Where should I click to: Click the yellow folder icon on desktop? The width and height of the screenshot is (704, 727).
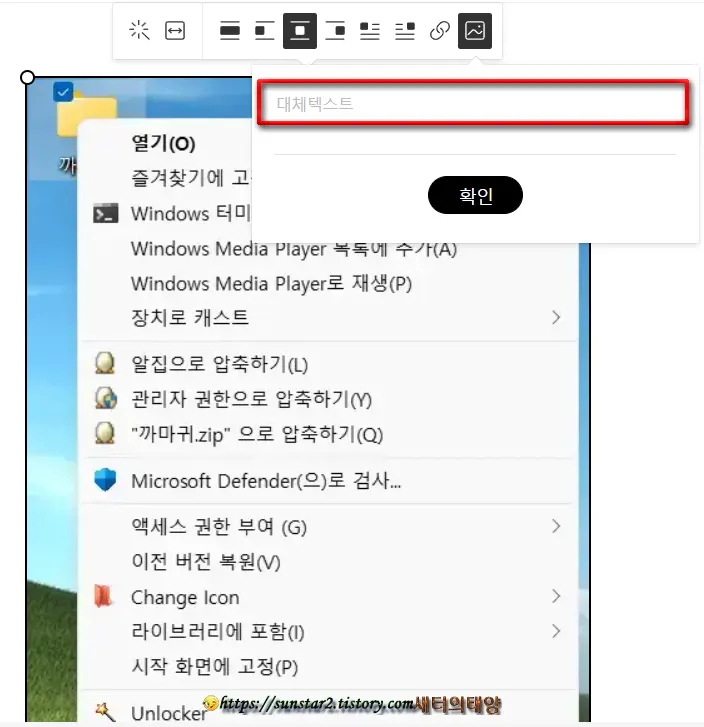pyautogui.click(x=86, y=115)
